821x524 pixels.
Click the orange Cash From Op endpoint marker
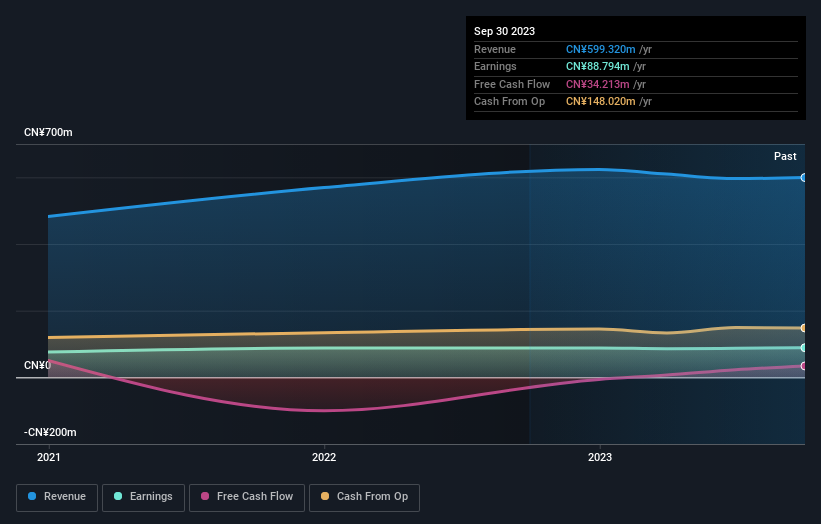click(804, 328)
